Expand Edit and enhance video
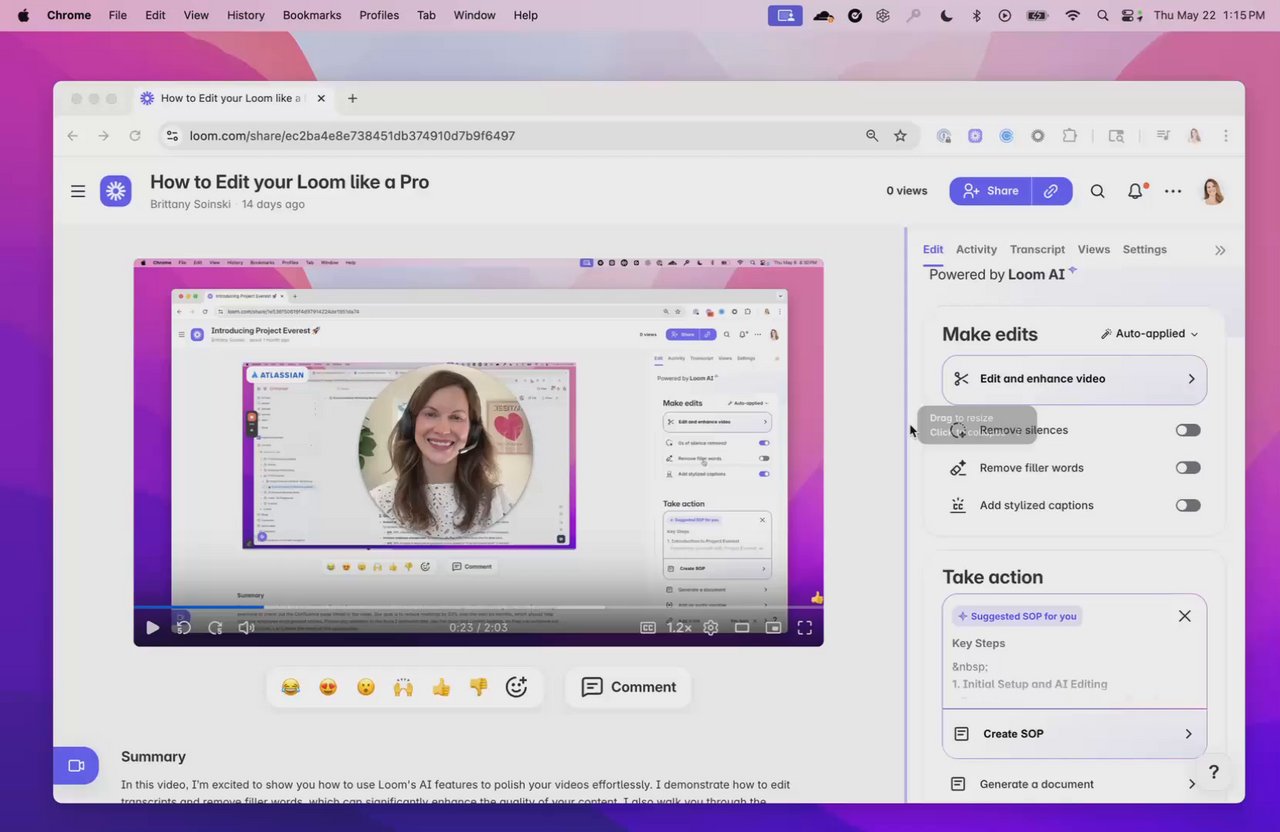Image resolution: width=1280 pixels, height=832 pixels. pos(1074,379)
